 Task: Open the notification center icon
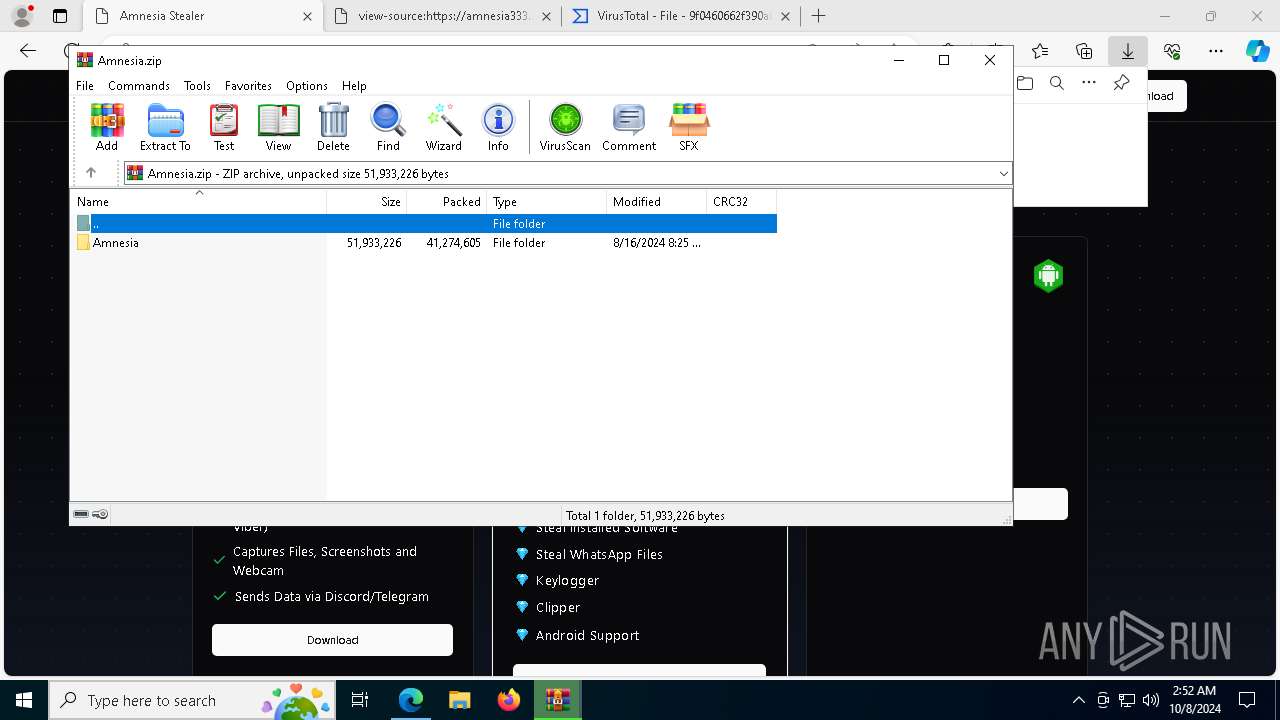[x=1247, y=700]
